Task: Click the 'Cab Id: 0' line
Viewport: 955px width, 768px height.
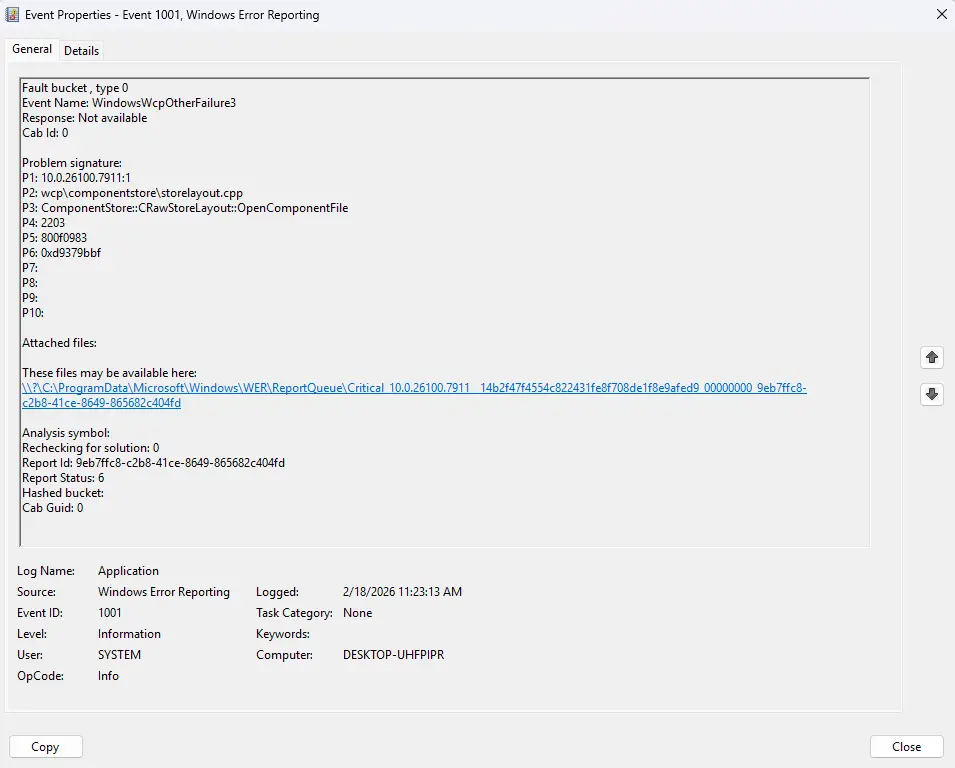Action: click(x=45, y=133)
